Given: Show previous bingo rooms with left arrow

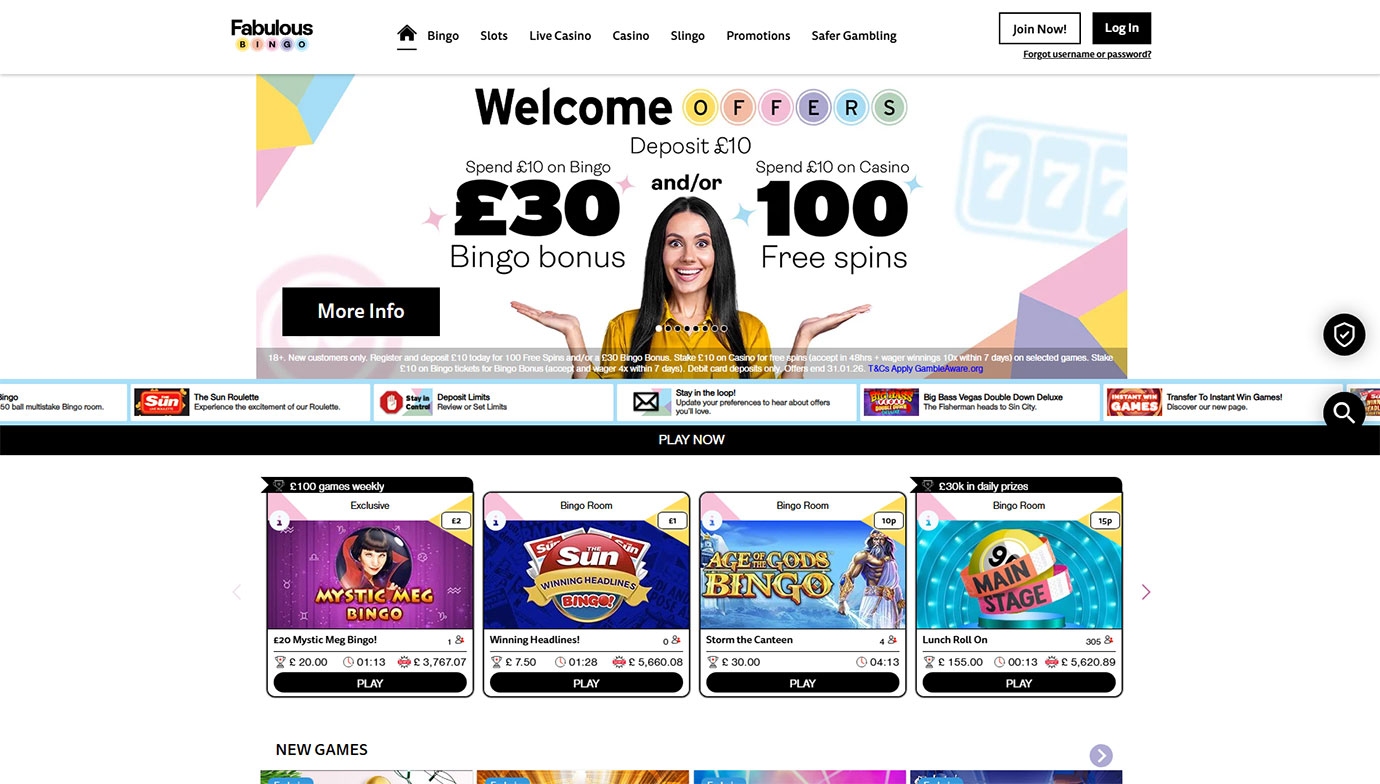Looking at the screenshot, I should pos(237,592).
